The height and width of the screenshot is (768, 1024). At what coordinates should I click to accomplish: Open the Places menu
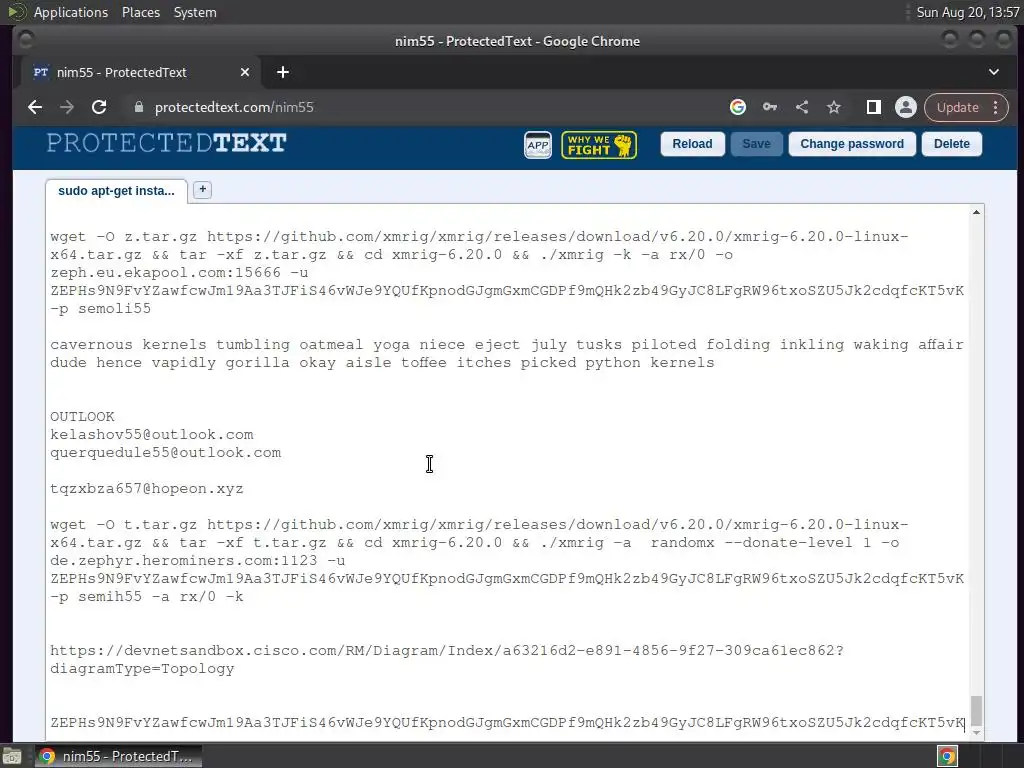pyautogui.click(x=140, y=12)
